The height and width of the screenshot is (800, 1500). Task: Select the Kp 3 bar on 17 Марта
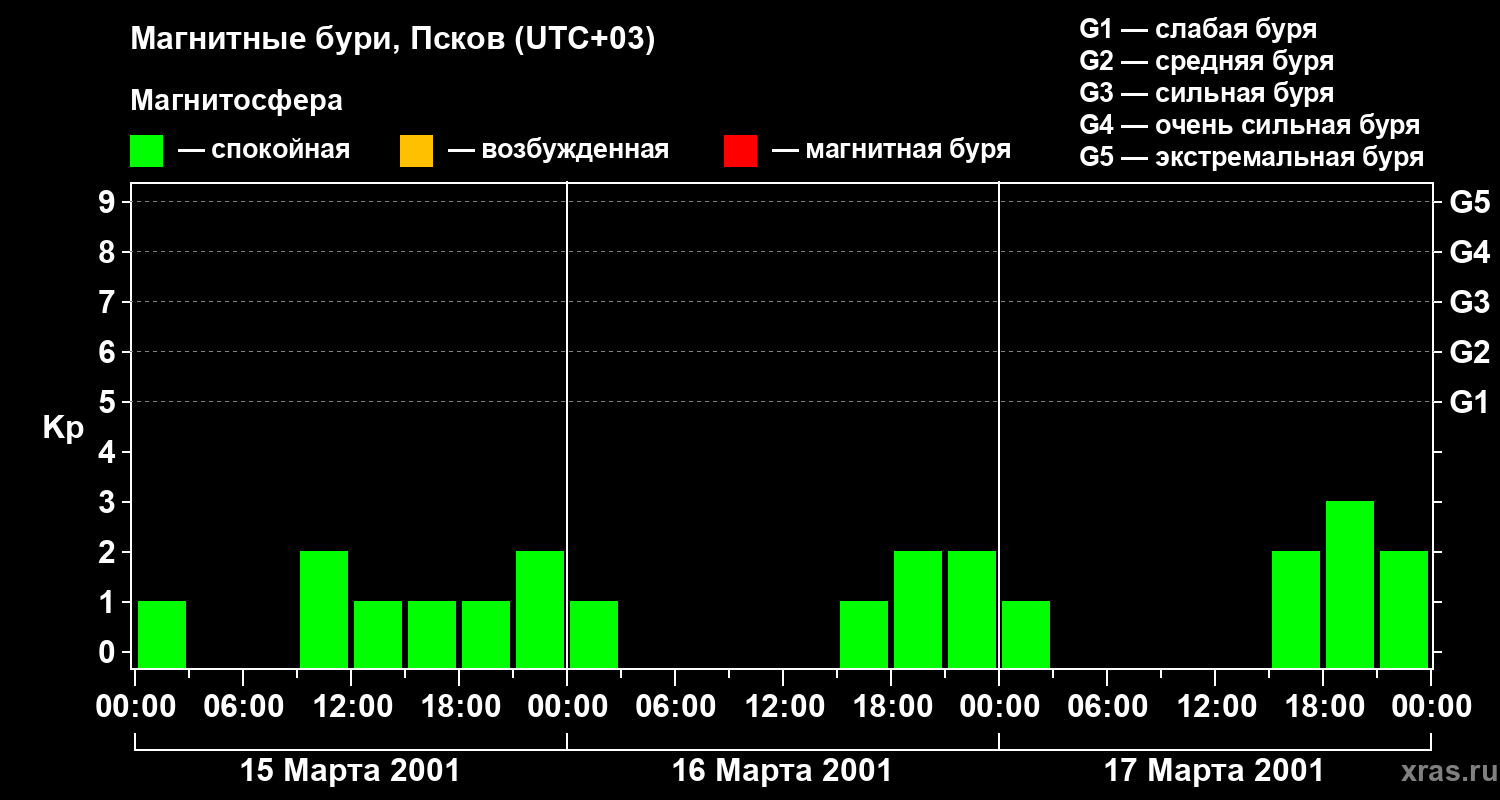[x=1350, y=584]
